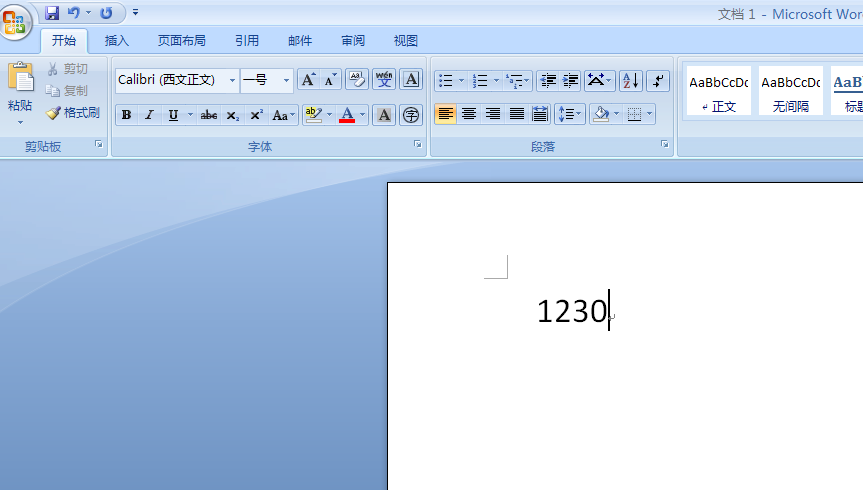Apply text highlight color
This screenshot has height=490, width=863.
pyautogui.click(x=313, y=115)
